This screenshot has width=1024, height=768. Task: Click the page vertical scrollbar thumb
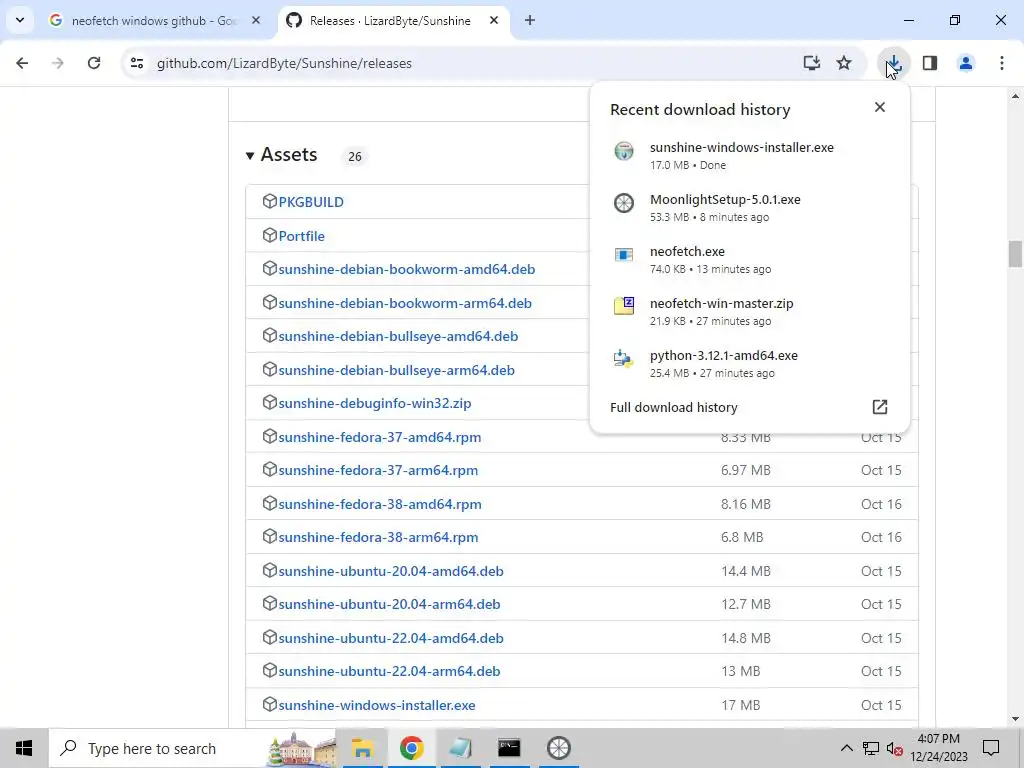(x=1015, y=253)
